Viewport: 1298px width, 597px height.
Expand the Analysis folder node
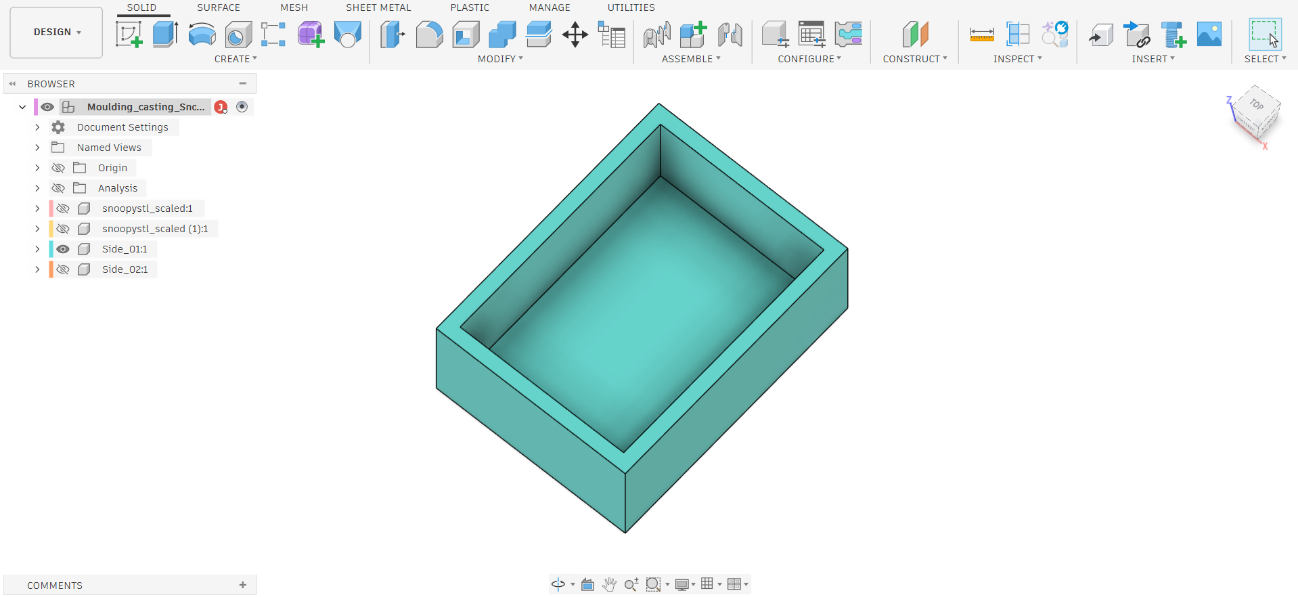pyautogui.click(x=38, y=188)
